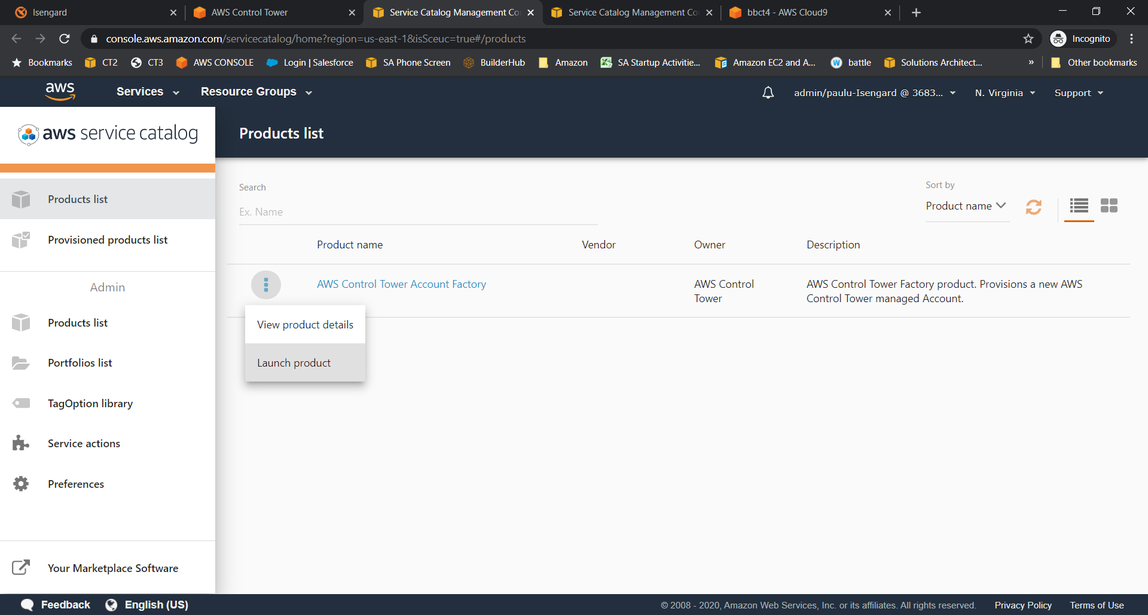Expand the Support dropdown menu
This screenshot has height=615, width=1148.
(1078, 93)
